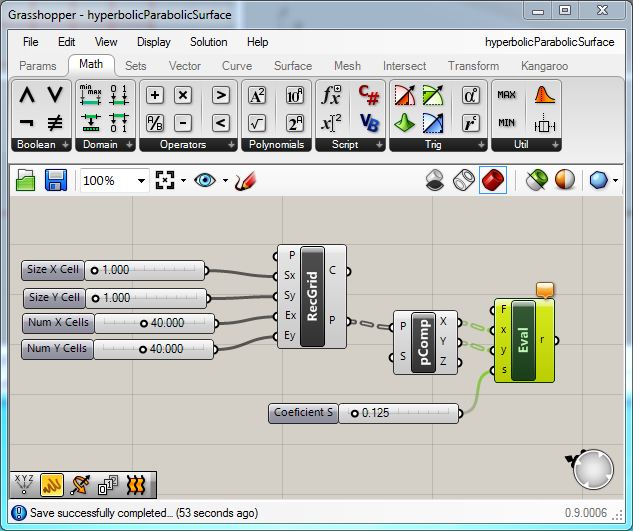The width and height of the screenshot is (633, 531).
Task: Select the Gate Not boolean component
Action: point(27,123)
